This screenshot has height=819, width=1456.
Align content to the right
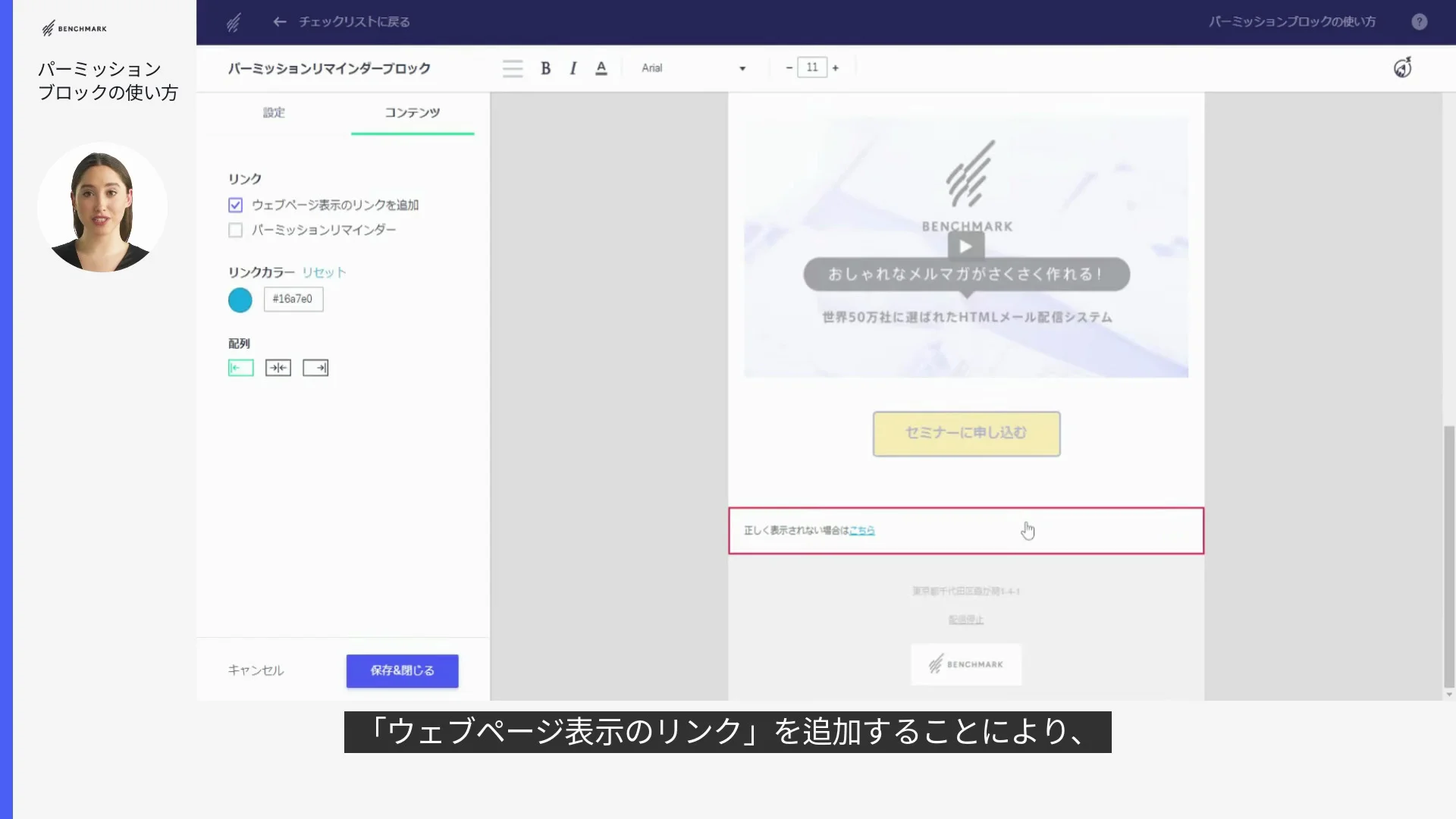[315, 368]
